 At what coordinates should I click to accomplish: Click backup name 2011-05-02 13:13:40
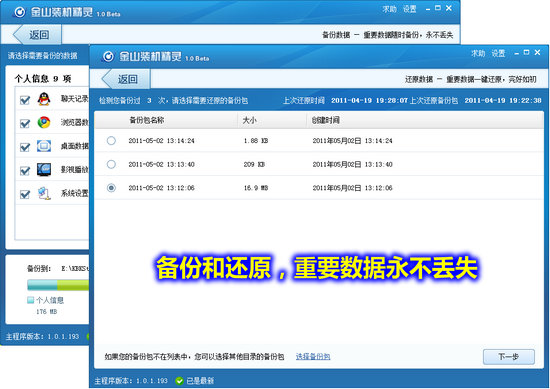[161, 164]
